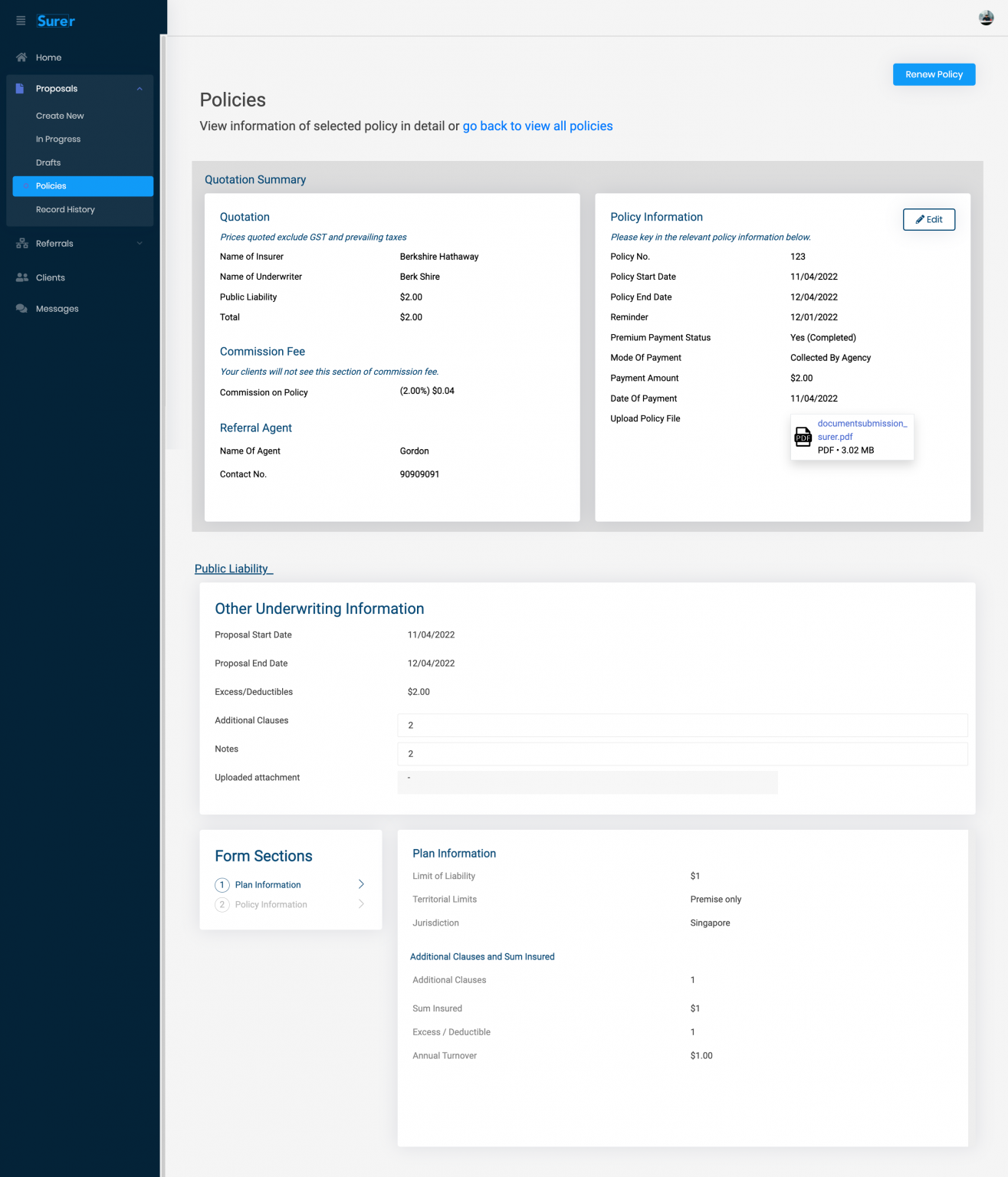Collapse the Proposals menu chevron

[x=140, y=89]
